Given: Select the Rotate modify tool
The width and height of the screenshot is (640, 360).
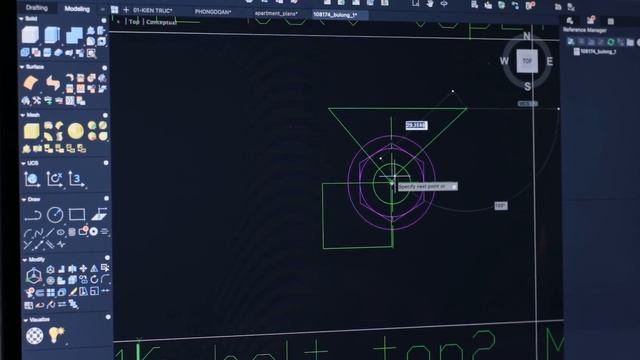Looking at the screenshot, I should (x=94, y=280).
